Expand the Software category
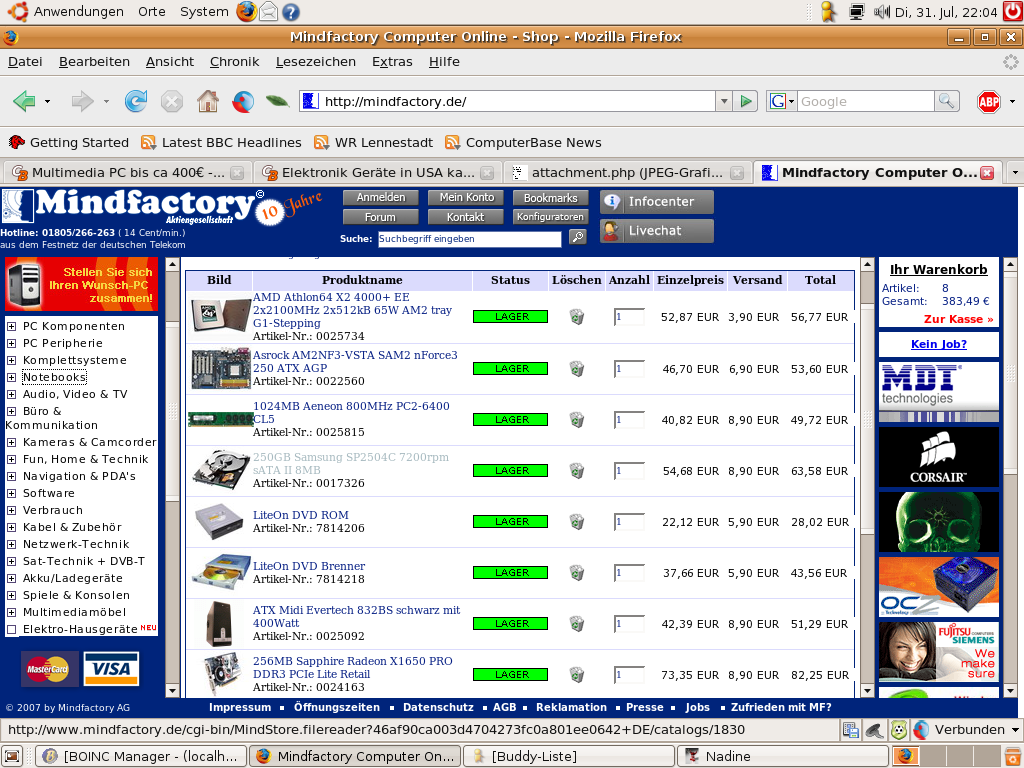1024x768 pixels. pyautogui.click(x=11, y=493)
